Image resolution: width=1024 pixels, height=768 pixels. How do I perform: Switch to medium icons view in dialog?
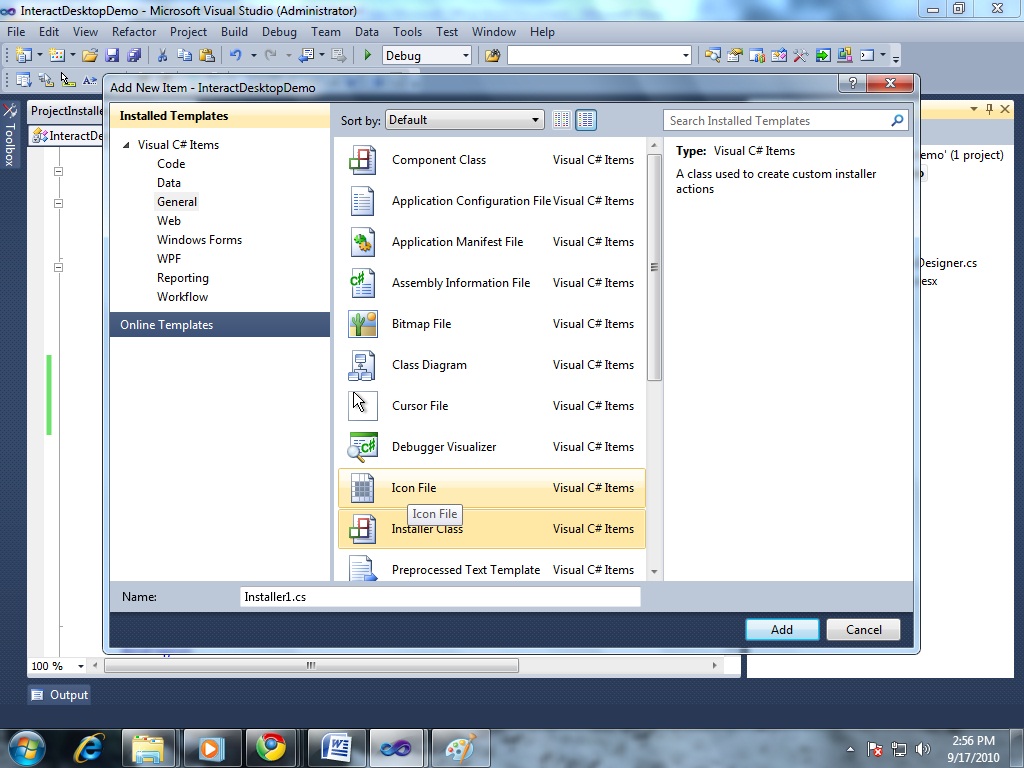(586, 120)
